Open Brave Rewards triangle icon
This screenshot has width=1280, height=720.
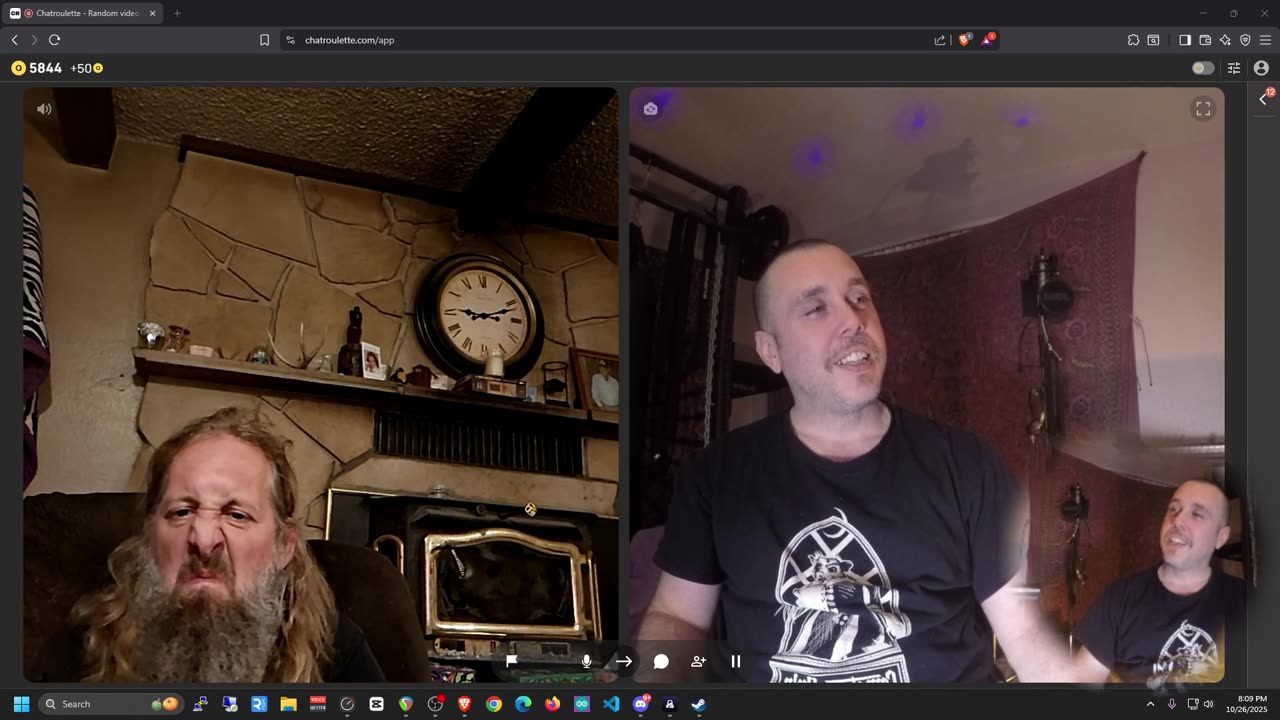pos(988,39)
